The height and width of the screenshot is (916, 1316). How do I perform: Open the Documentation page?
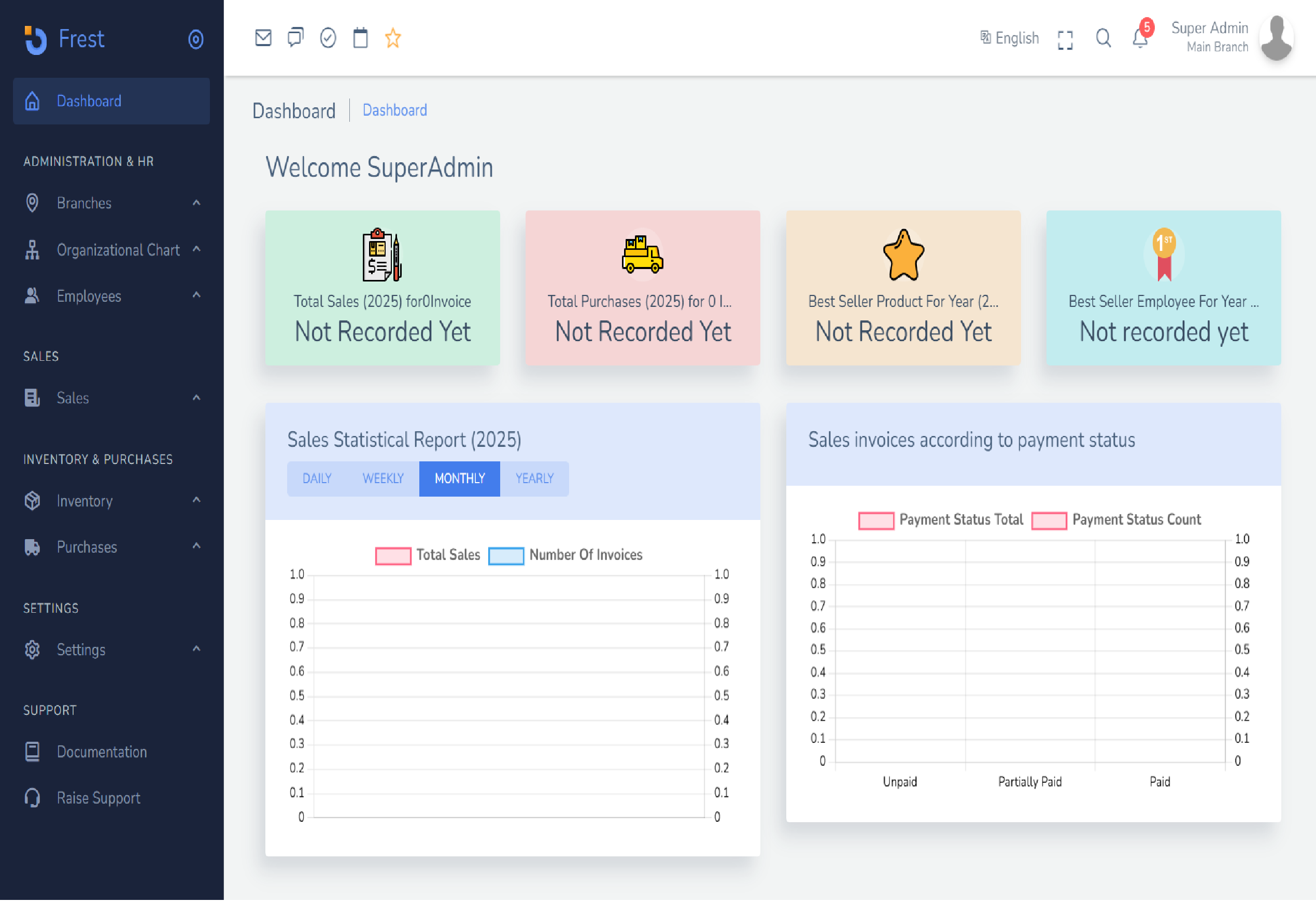[x=102, y=752]
